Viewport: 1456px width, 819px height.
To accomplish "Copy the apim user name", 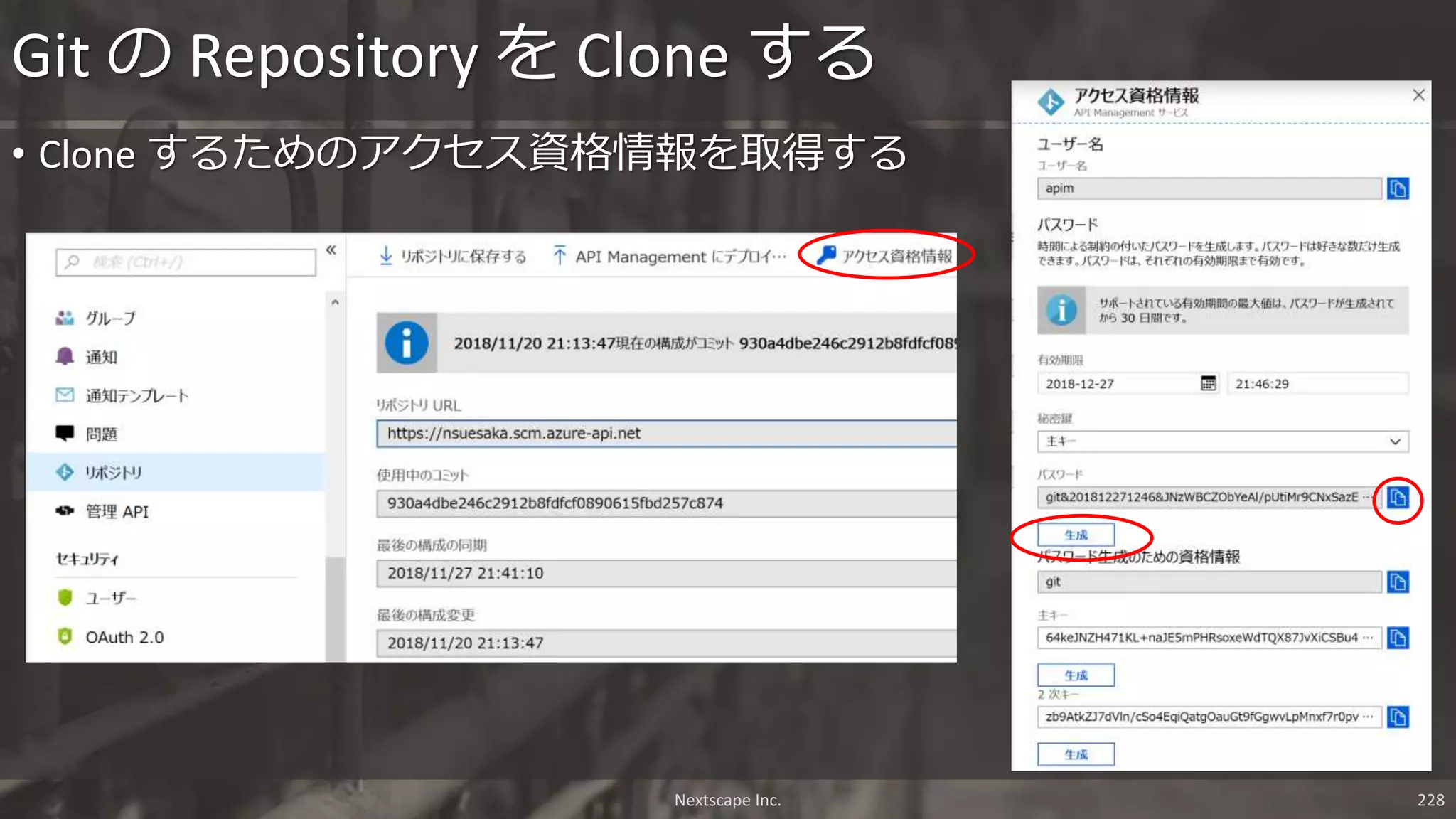I will [1398, 188].
